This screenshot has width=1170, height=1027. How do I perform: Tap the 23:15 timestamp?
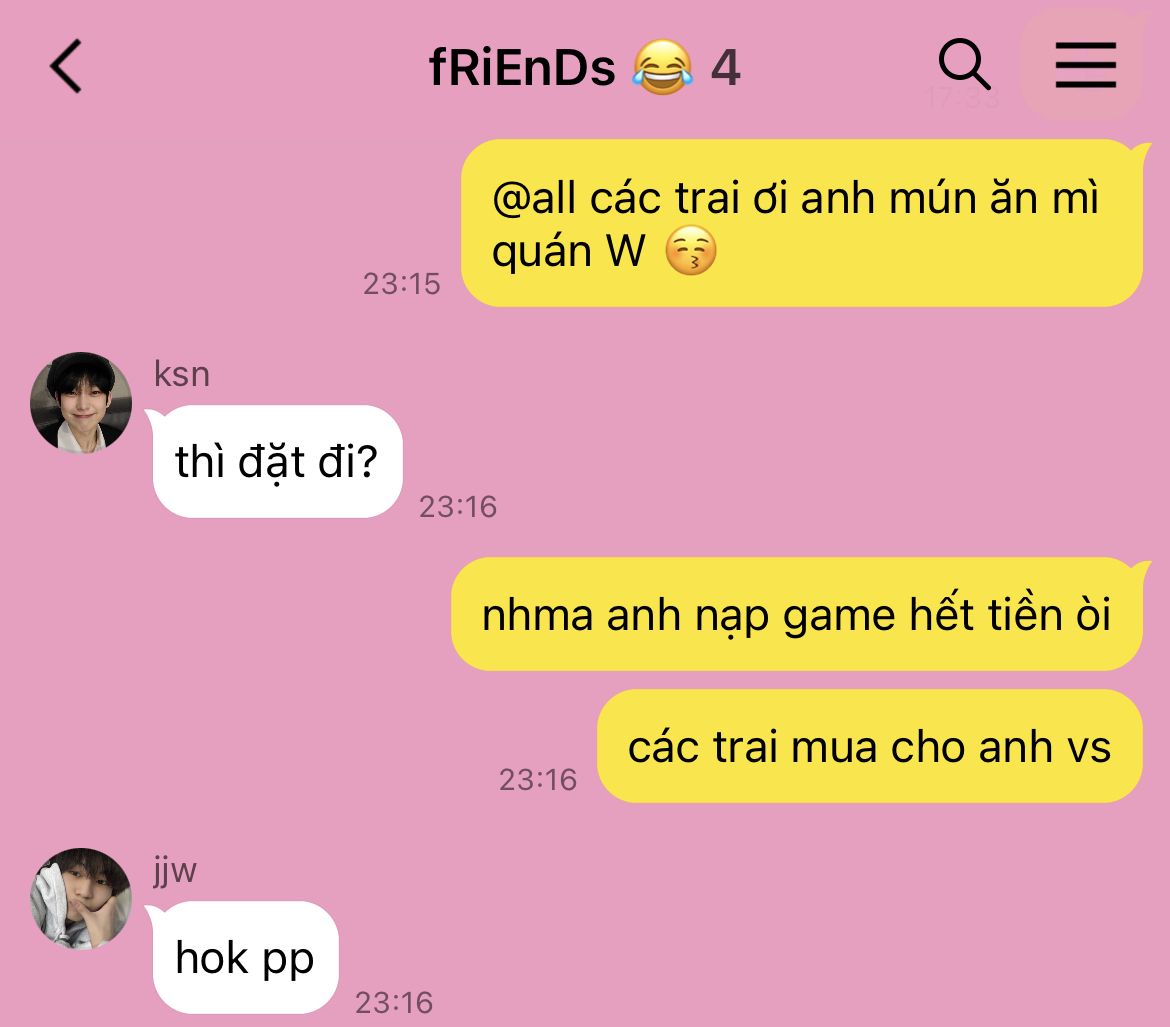coord(401,284)
